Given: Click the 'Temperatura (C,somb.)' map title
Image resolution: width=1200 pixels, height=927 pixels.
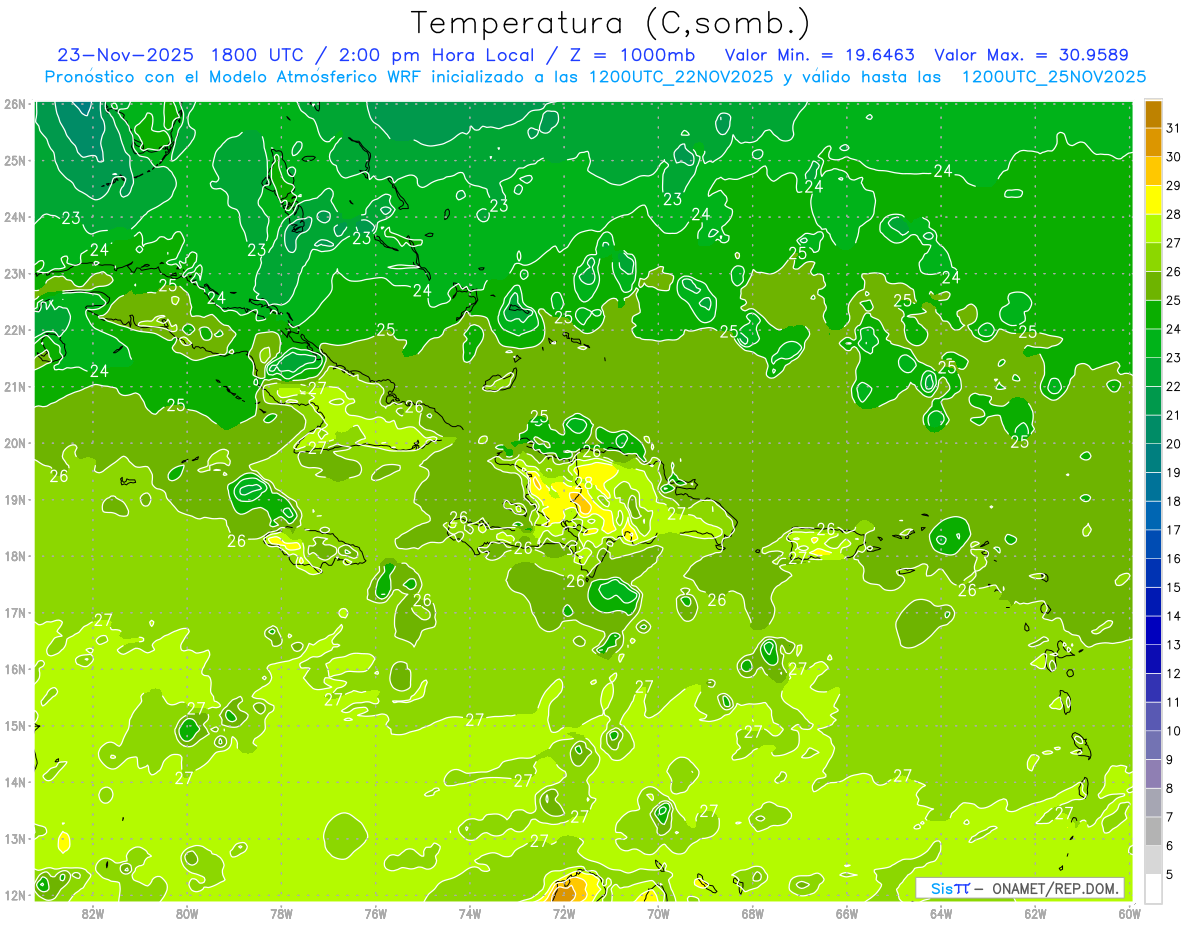Looking at the screenshot, I should pos(611,23).
